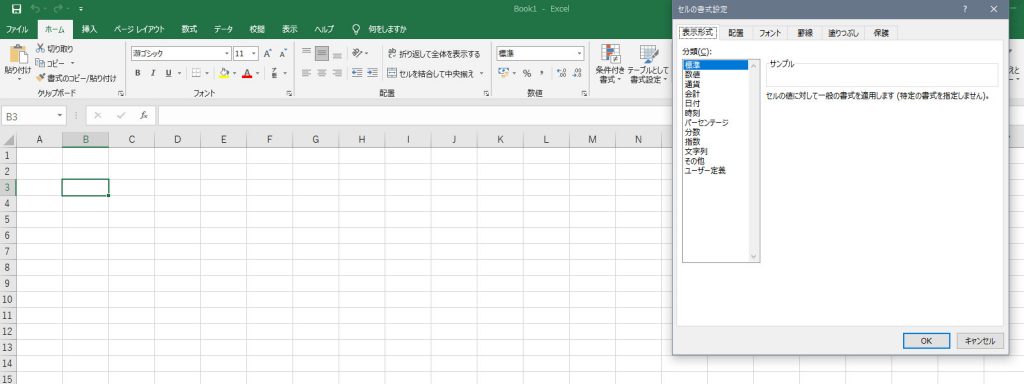The image size is (1024, 384).
Task: Open the font color dropdown arrow
Action: click(258, 73)
